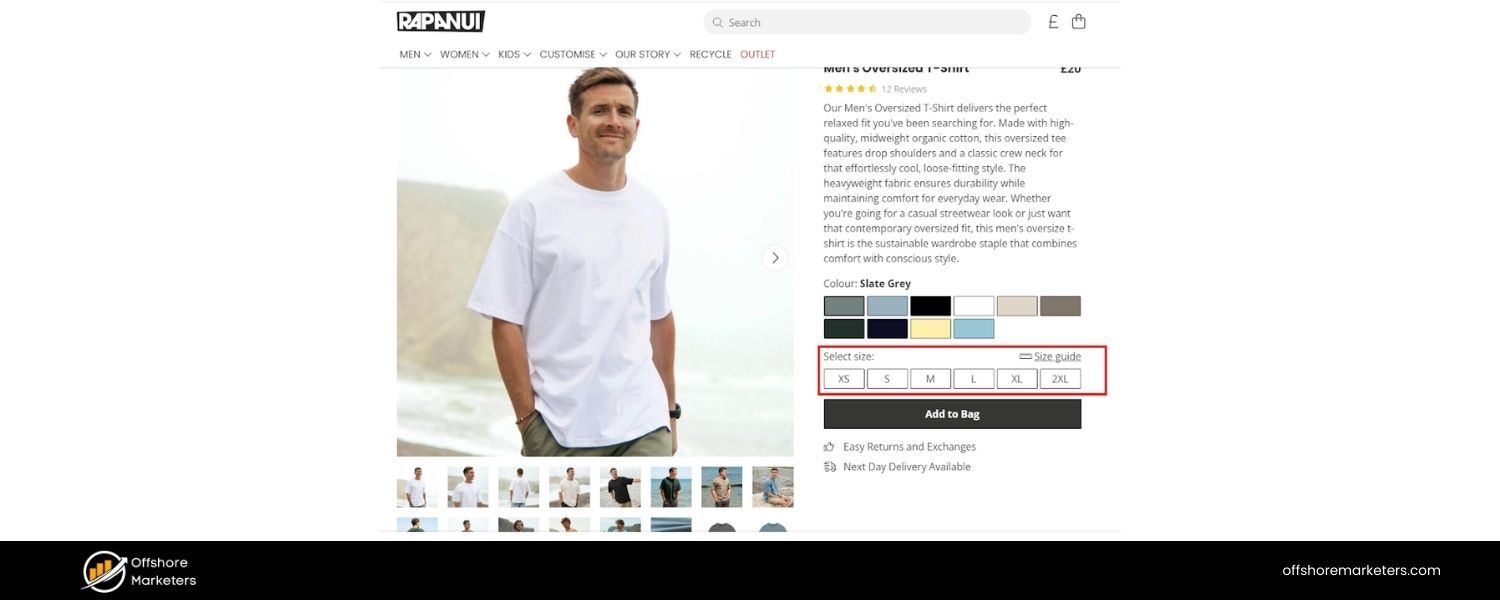Pick the pale yellow colour swatch
The height and width of the screenshot is (600, 1500).
pos(930,329)
